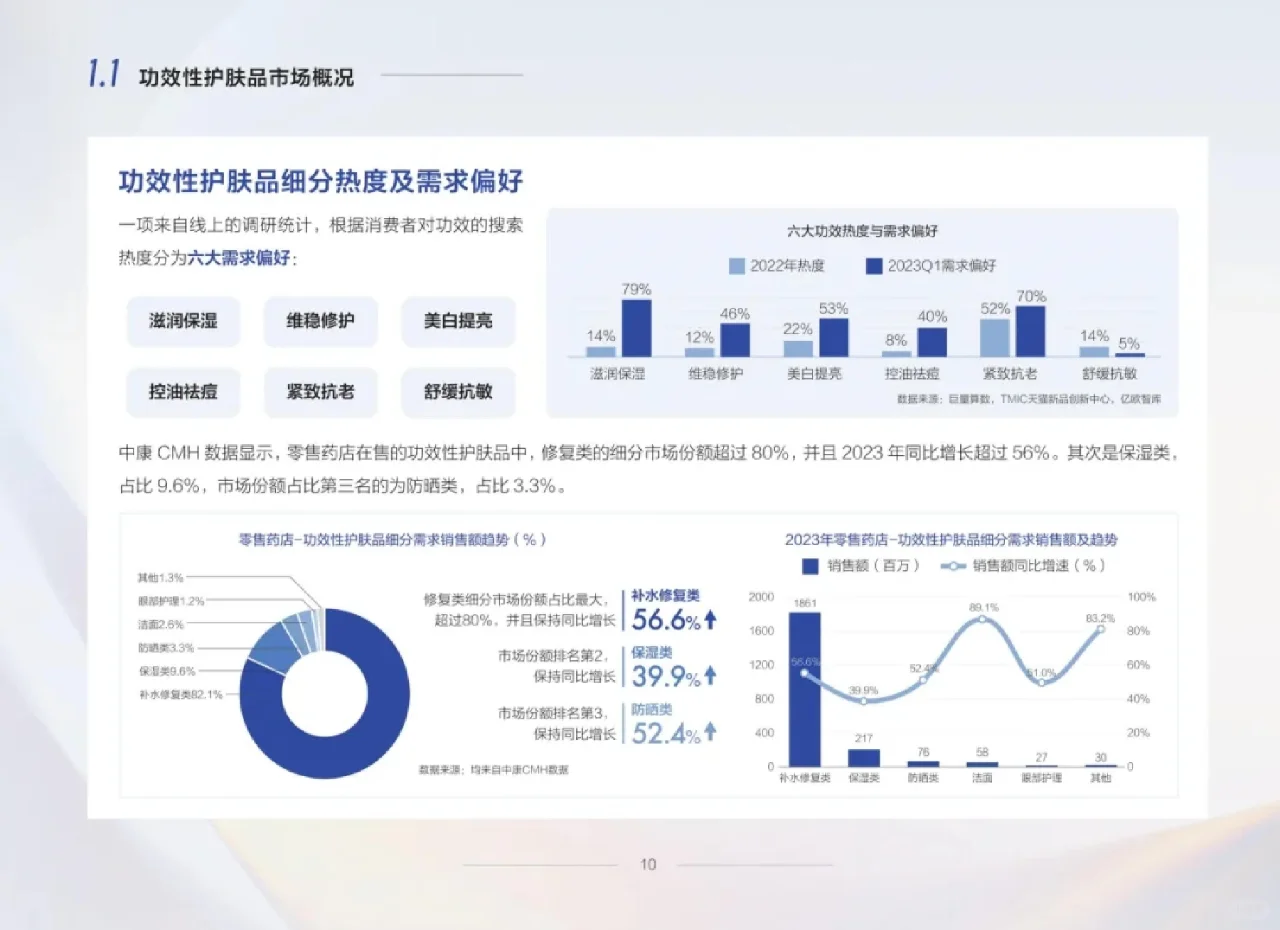Click the donut chart title 零售药店-功效性护肤品细分需求销售额趋势

pos(393,539)
